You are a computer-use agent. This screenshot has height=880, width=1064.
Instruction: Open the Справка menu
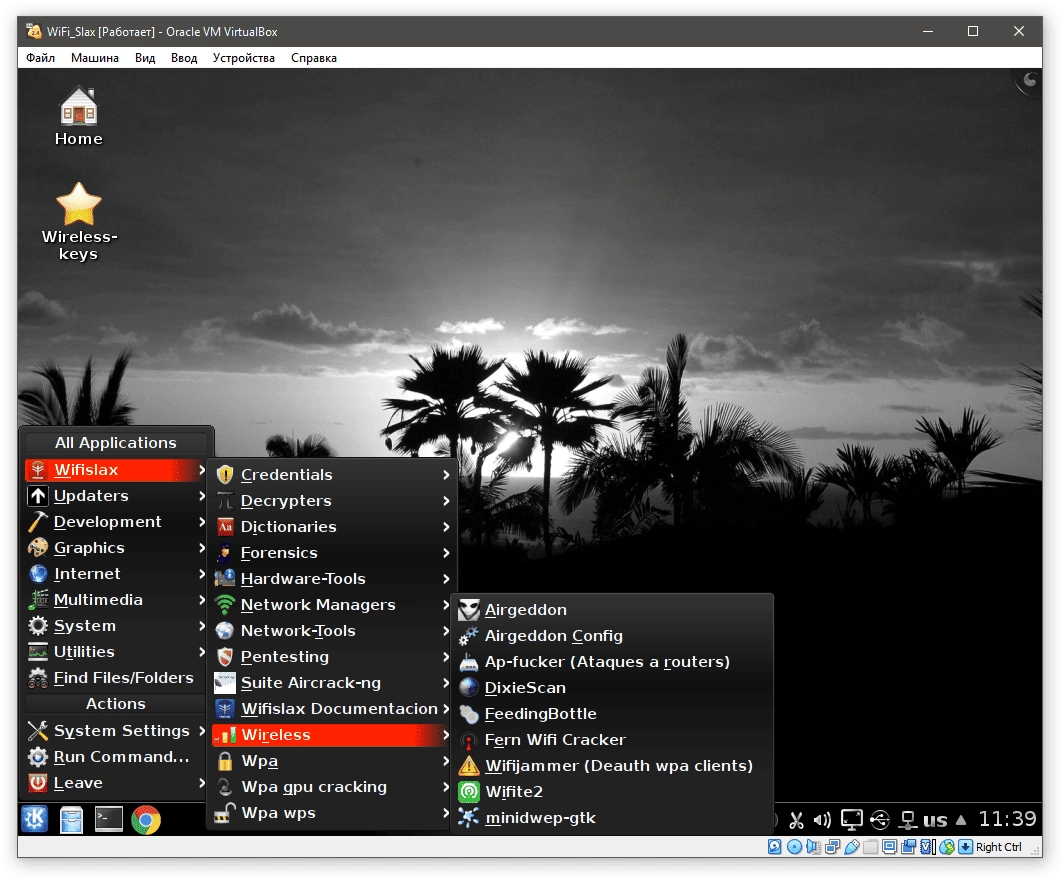(x=314, y=58)
